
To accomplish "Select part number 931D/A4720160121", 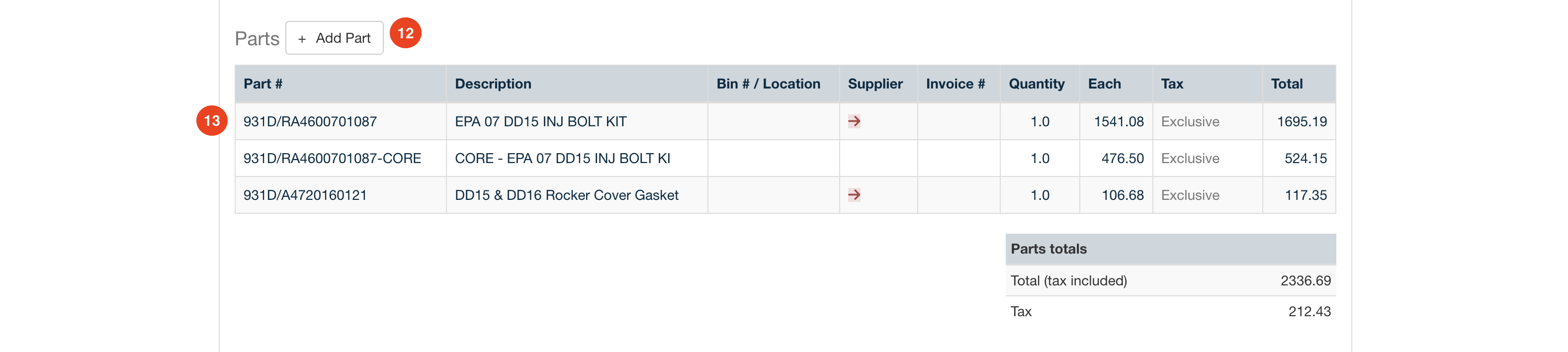I will pyautogui.click(x=305, y=195).
